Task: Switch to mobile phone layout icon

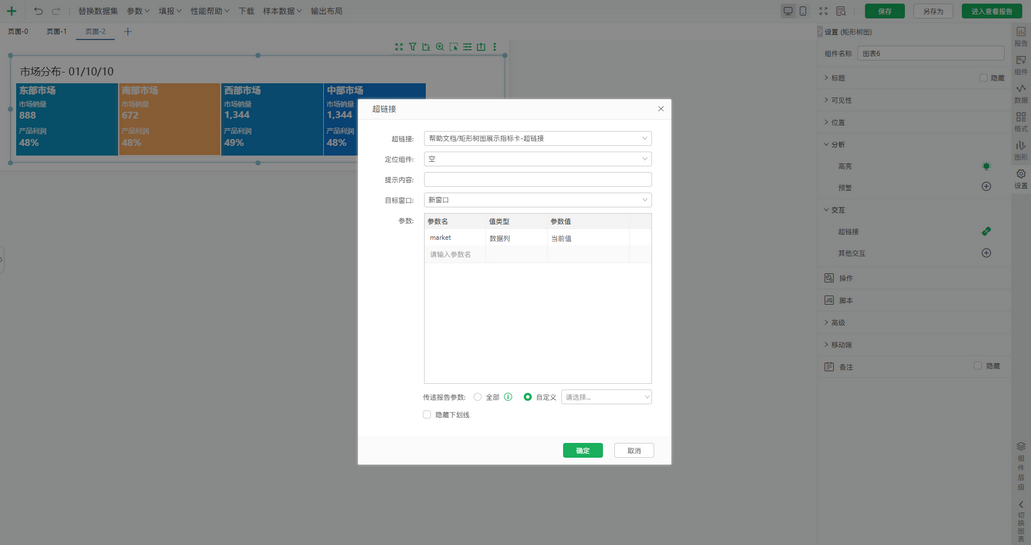Action: pos(803,11)
